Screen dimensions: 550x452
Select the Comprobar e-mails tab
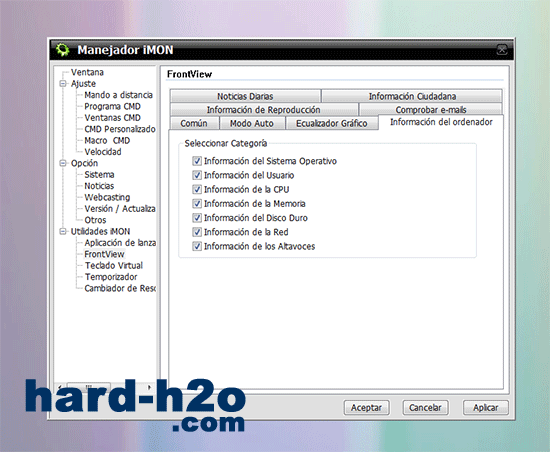[431, 110]
